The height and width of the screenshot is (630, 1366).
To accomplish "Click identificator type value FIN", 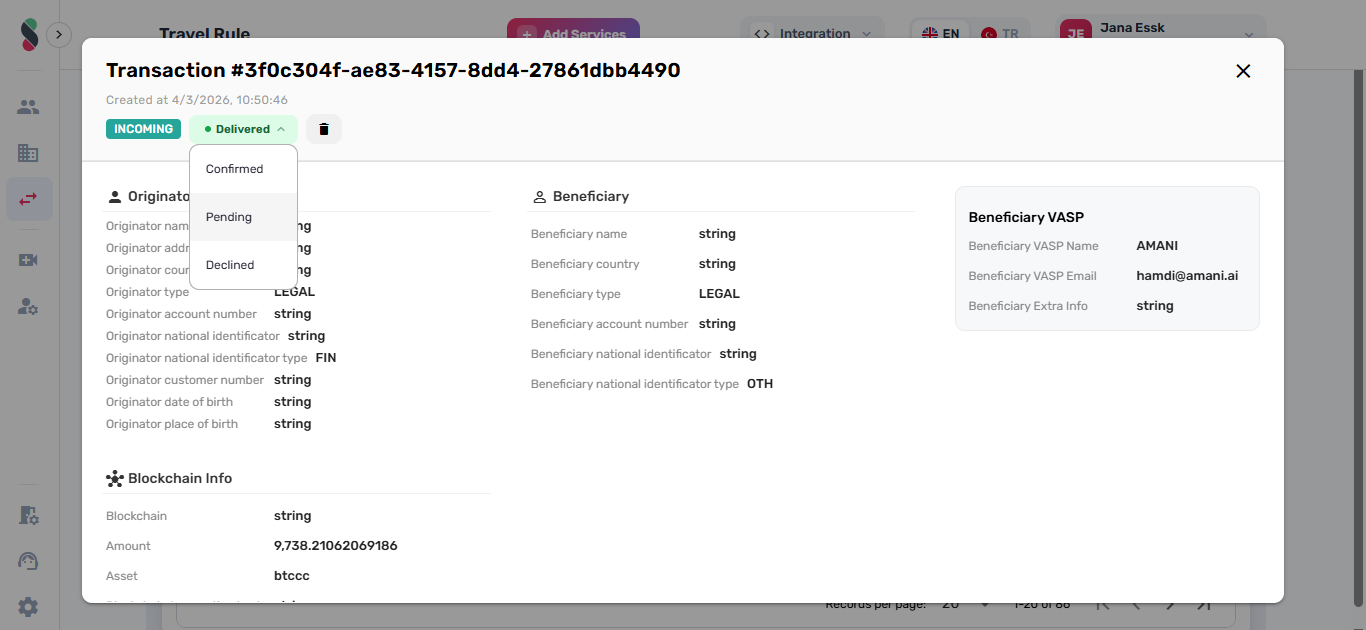I will point(325,358).
